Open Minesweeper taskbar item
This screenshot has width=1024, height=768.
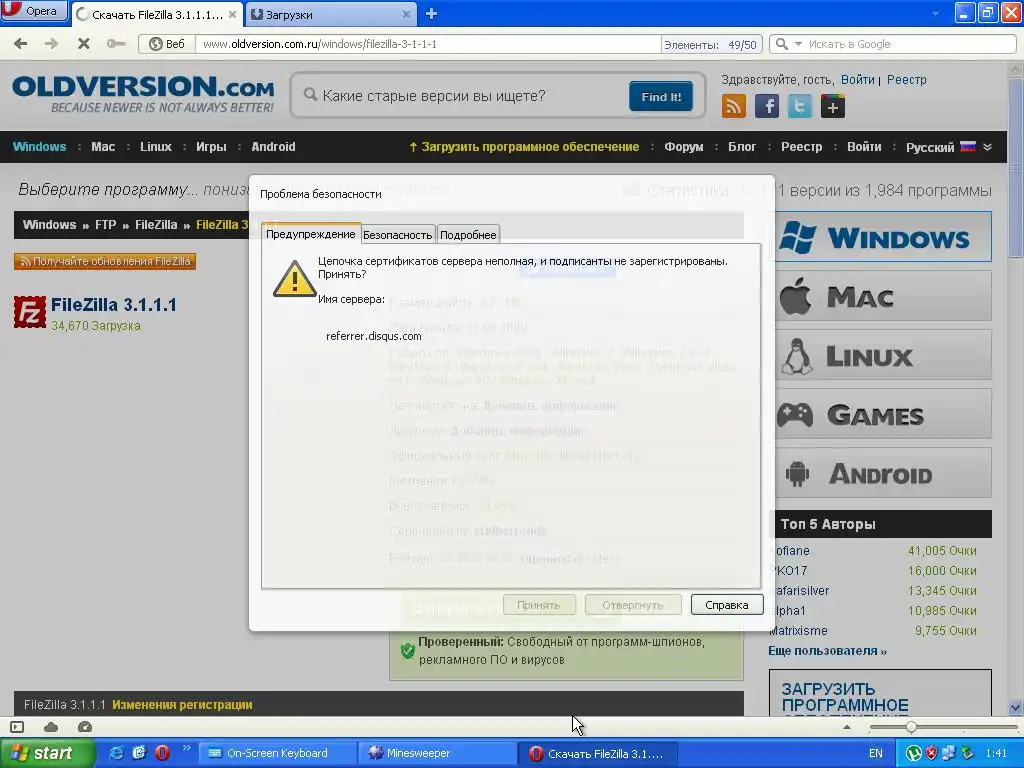[438, 753]
